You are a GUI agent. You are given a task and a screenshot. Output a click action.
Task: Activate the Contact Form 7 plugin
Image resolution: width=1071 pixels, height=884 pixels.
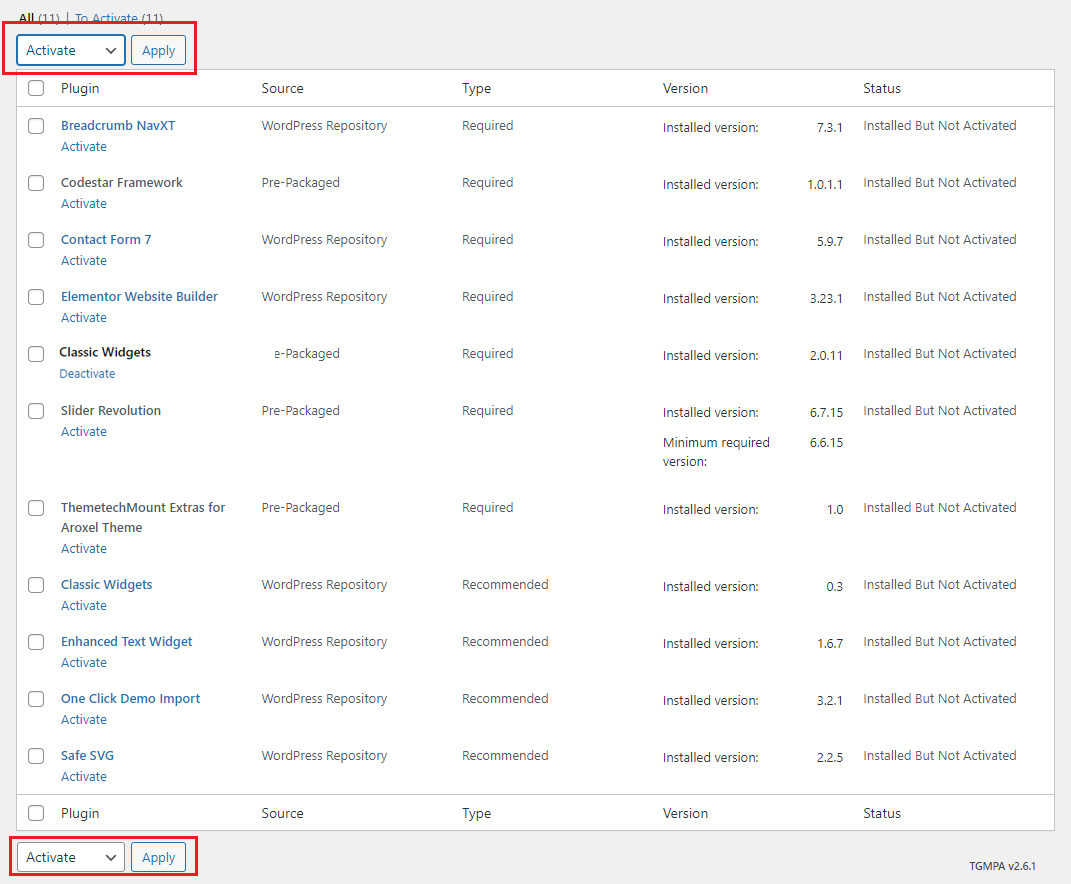coord(84,260)
